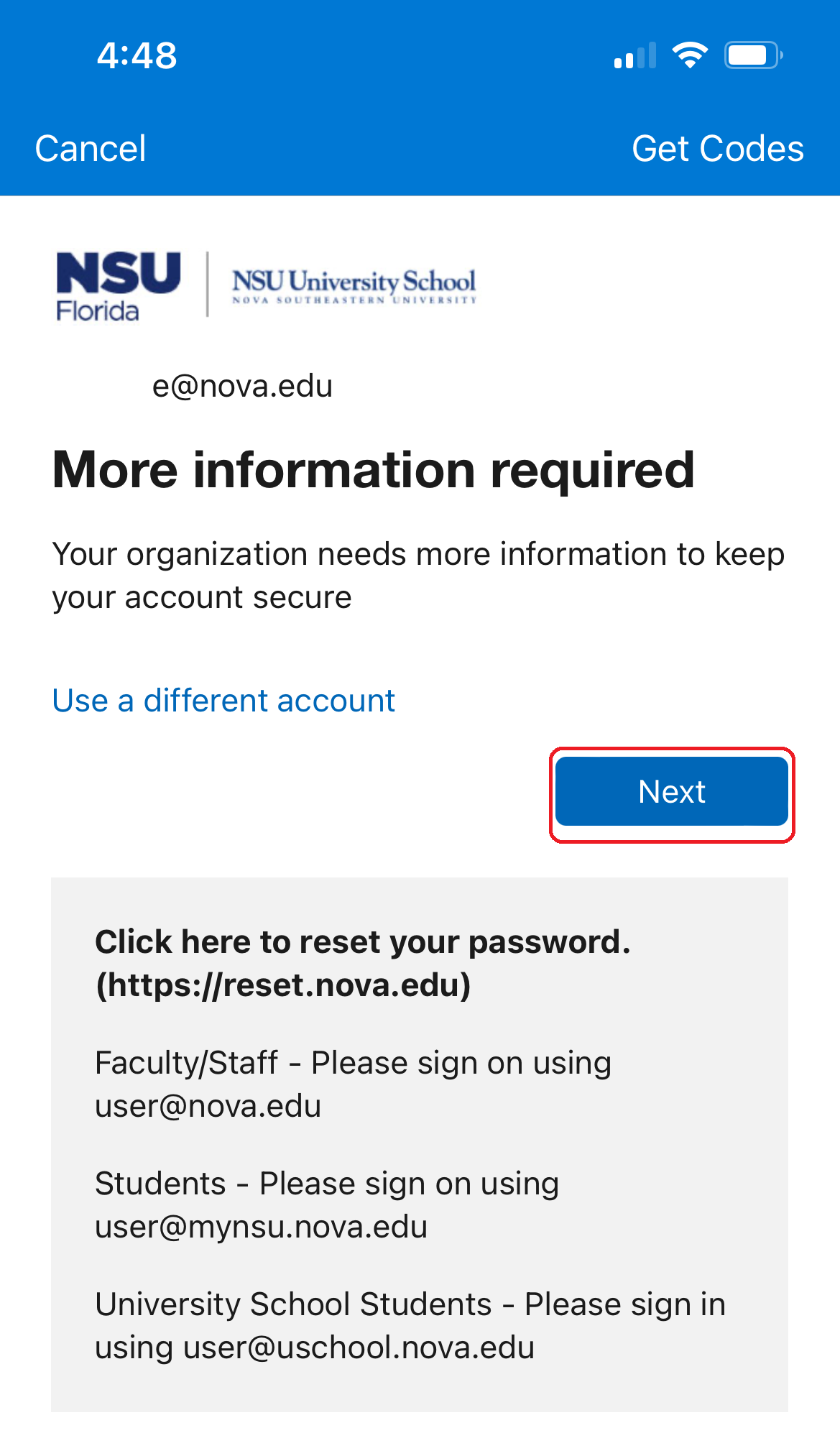Tap the Wi-Fi status icon
The height and width of the screenshot is (1456, 840).
point(690,55)
